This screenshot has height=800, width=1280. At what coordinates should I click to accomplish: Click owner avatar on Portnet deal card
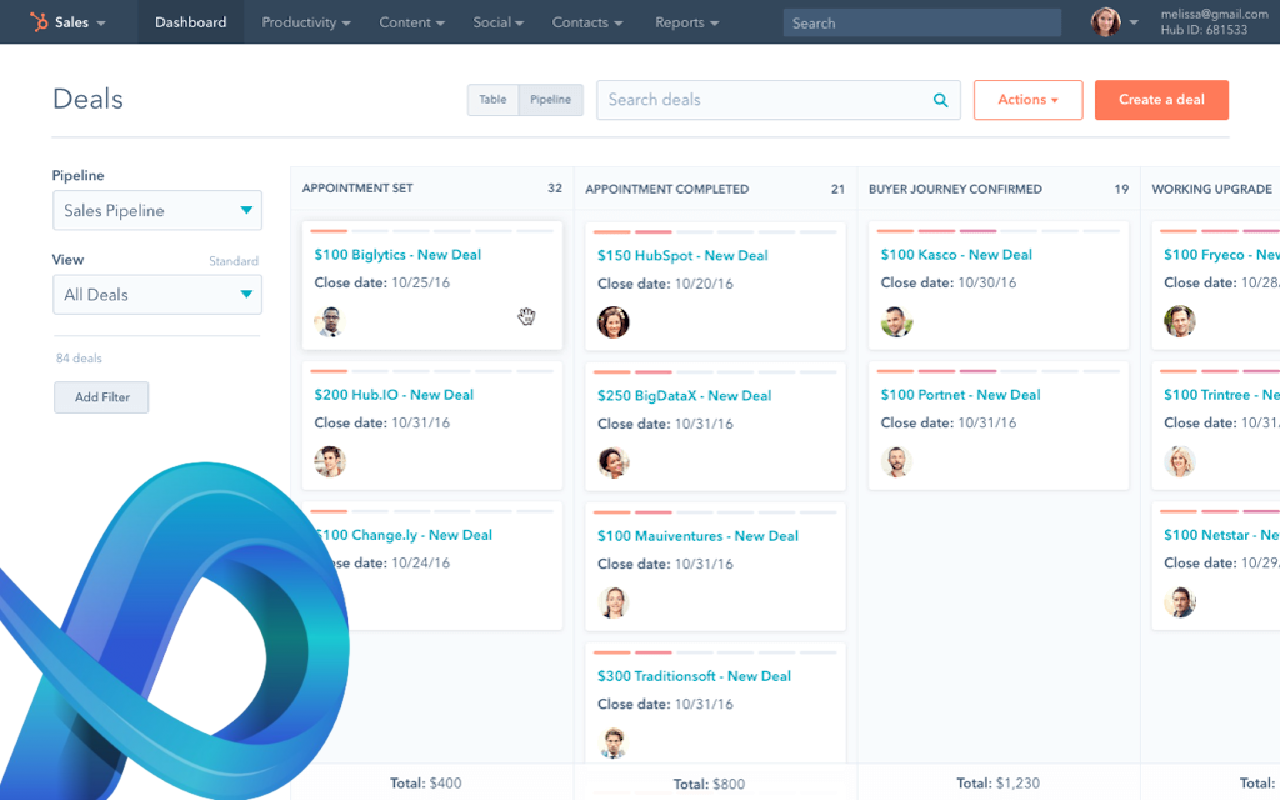point(896,462)
